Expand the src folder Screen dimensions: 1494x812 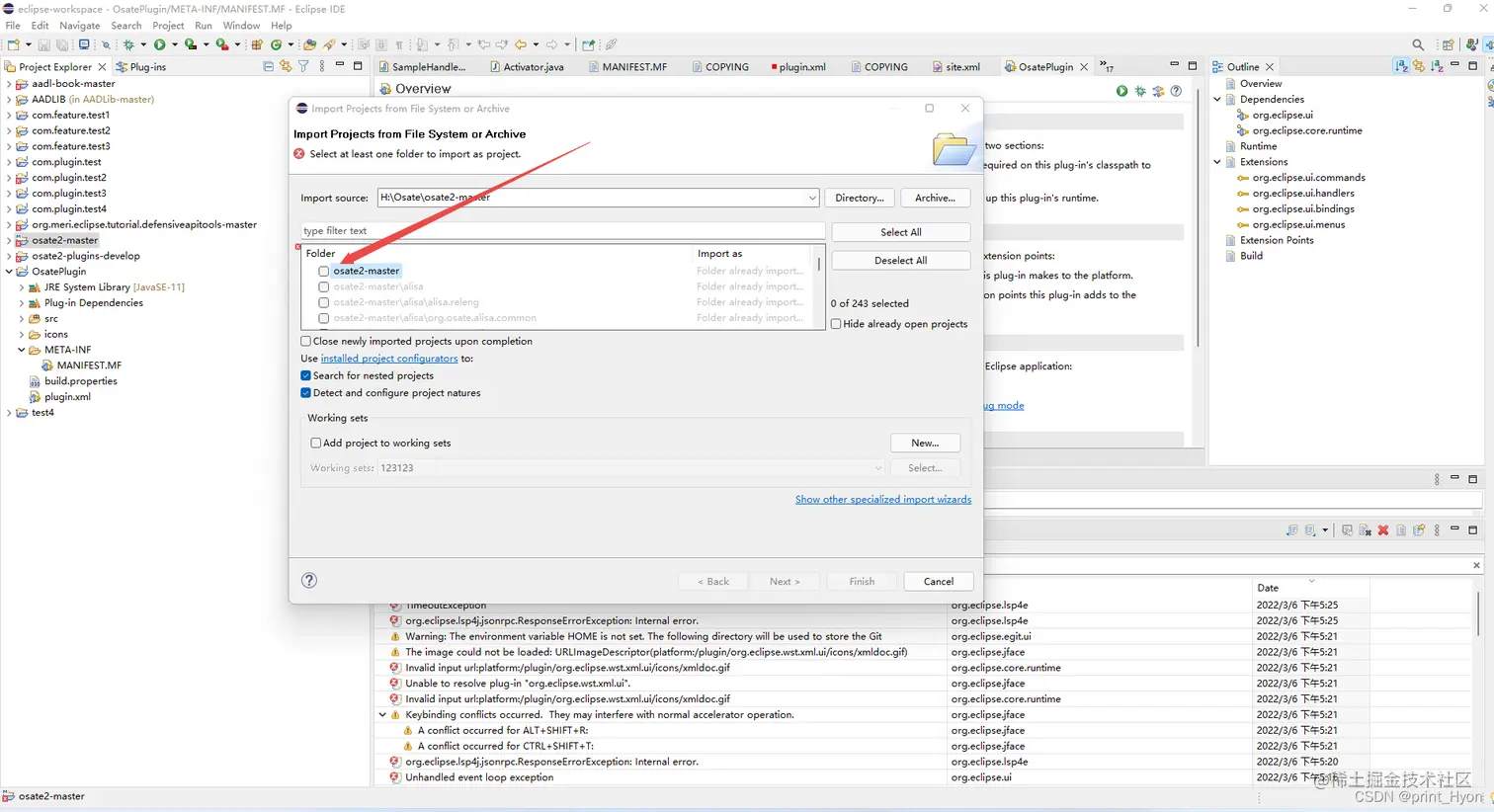tap(22, 319)
